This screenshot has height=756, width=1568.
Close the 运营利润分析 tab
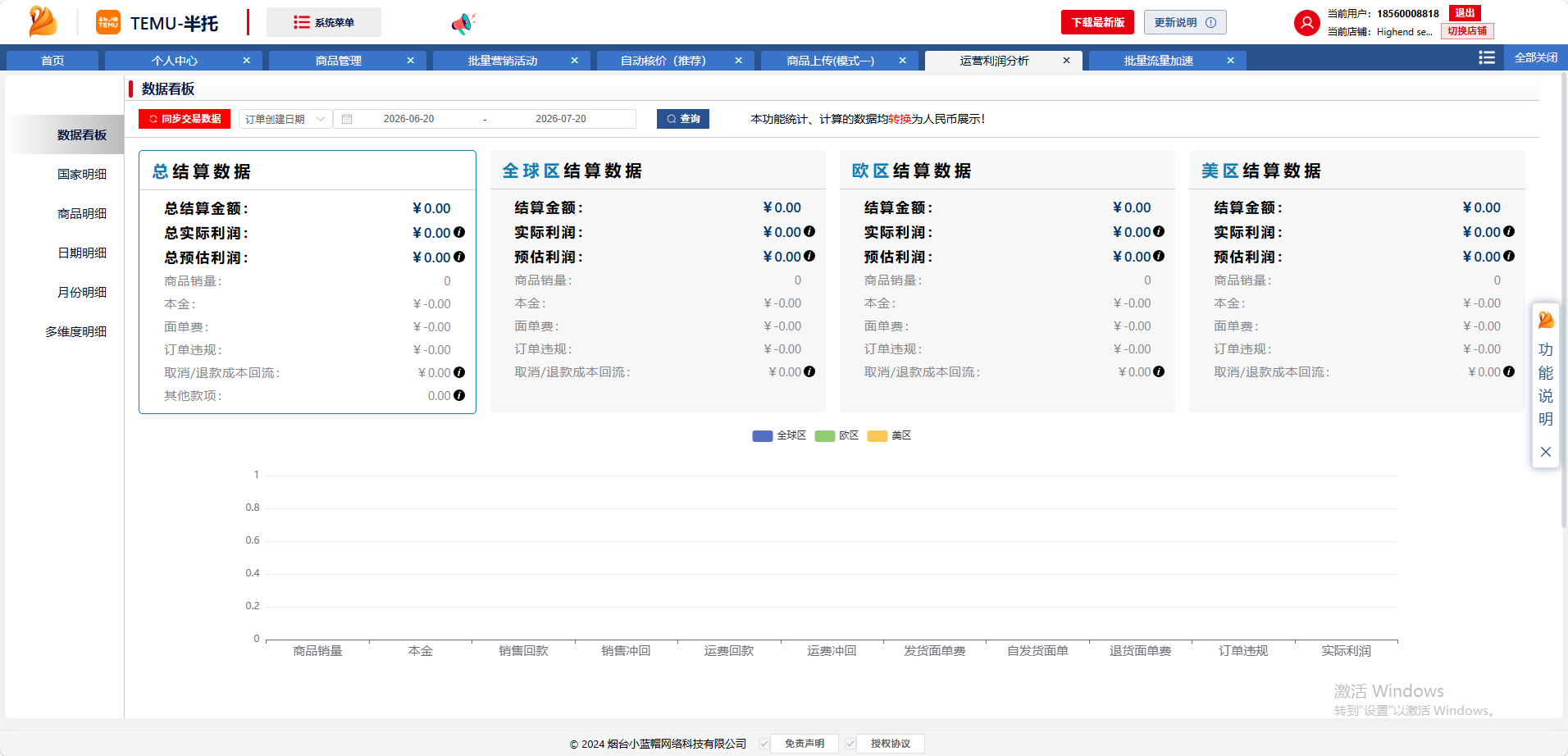pos(1066,60)
